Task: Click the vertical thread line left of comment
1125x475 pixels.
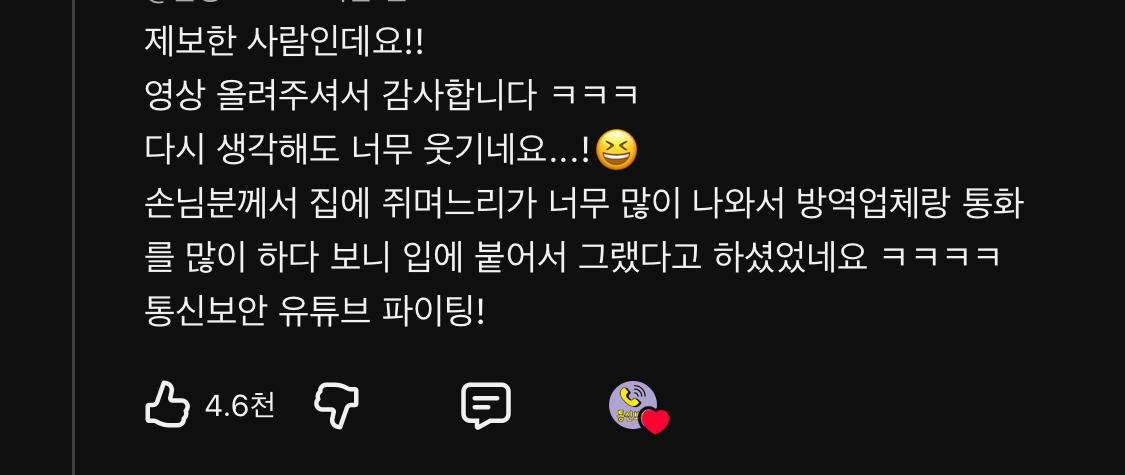Action: 74,238
